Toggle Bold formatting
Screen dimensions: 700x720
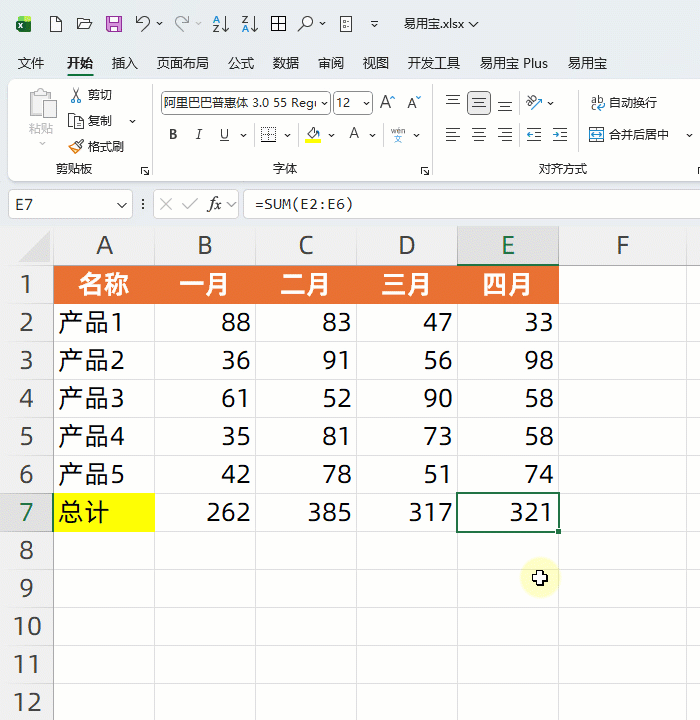(173, 135)
